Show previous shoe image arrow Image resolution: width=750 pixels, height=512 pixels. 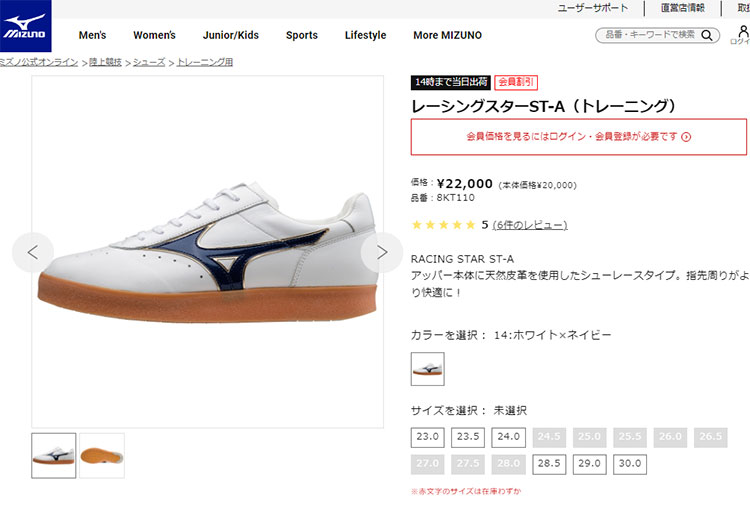click(33, 252)
